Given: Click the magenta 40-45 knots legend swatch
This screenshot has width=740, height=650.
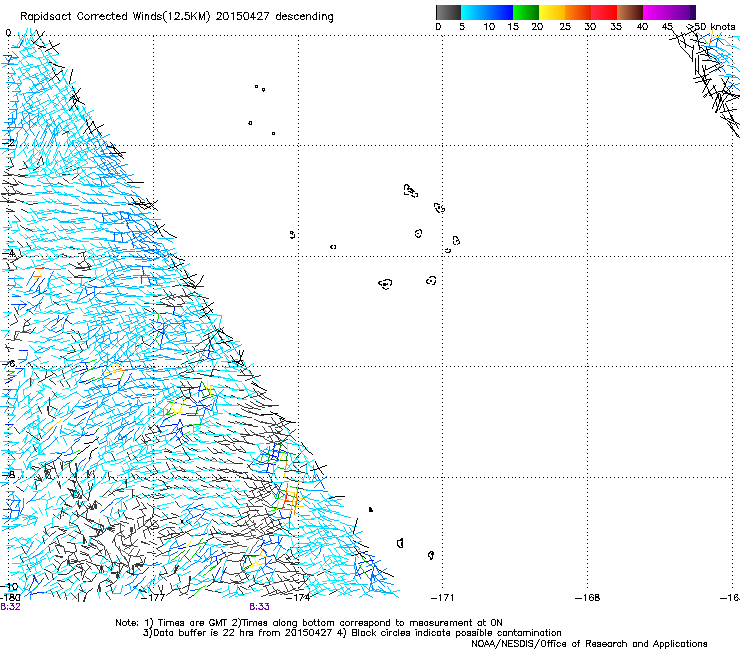Looking at the screenshot, I should pos(656,12).
